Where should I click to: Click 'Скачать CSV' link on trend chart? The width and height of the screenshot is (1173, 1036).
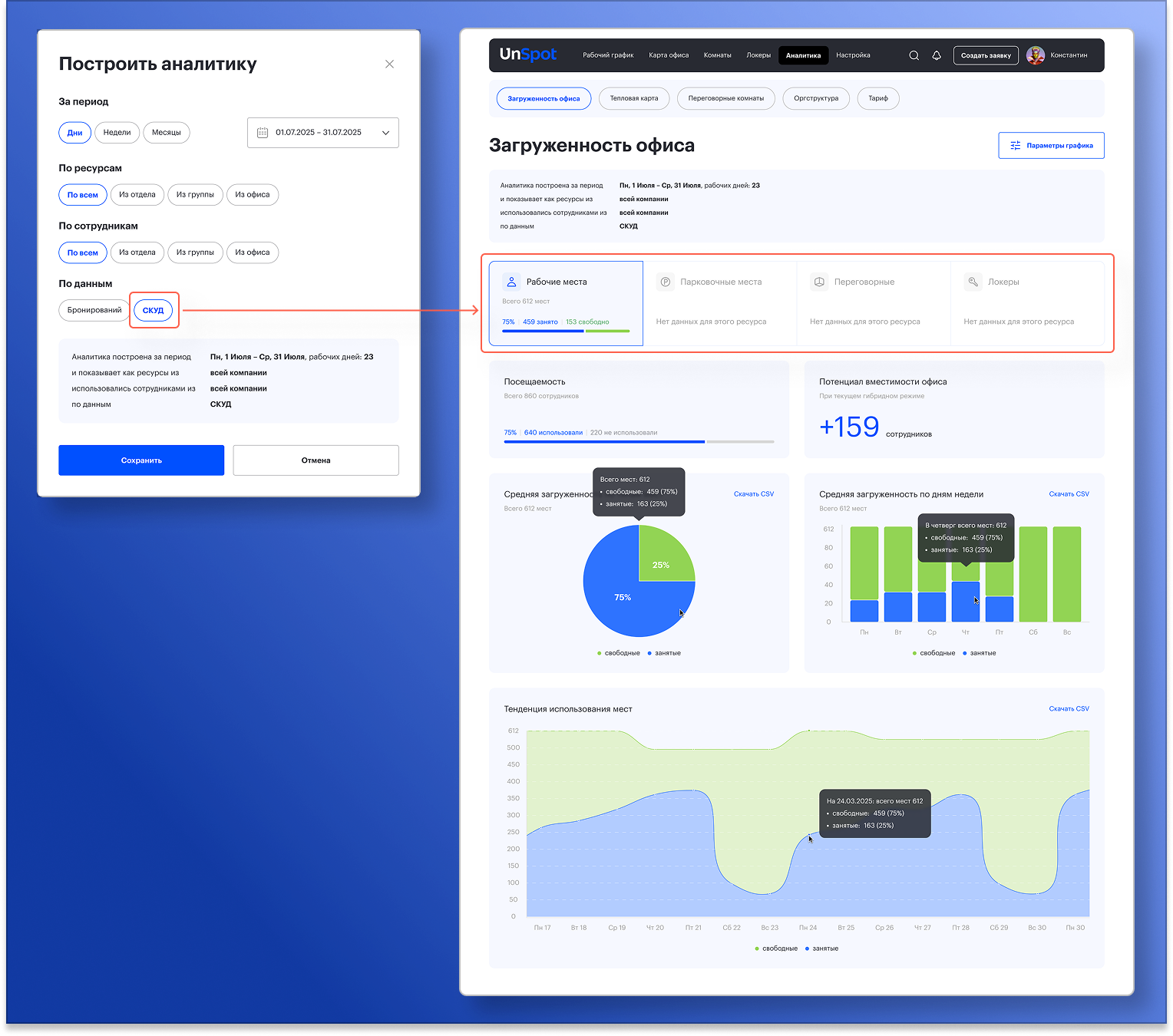[x=1069, y=708]
